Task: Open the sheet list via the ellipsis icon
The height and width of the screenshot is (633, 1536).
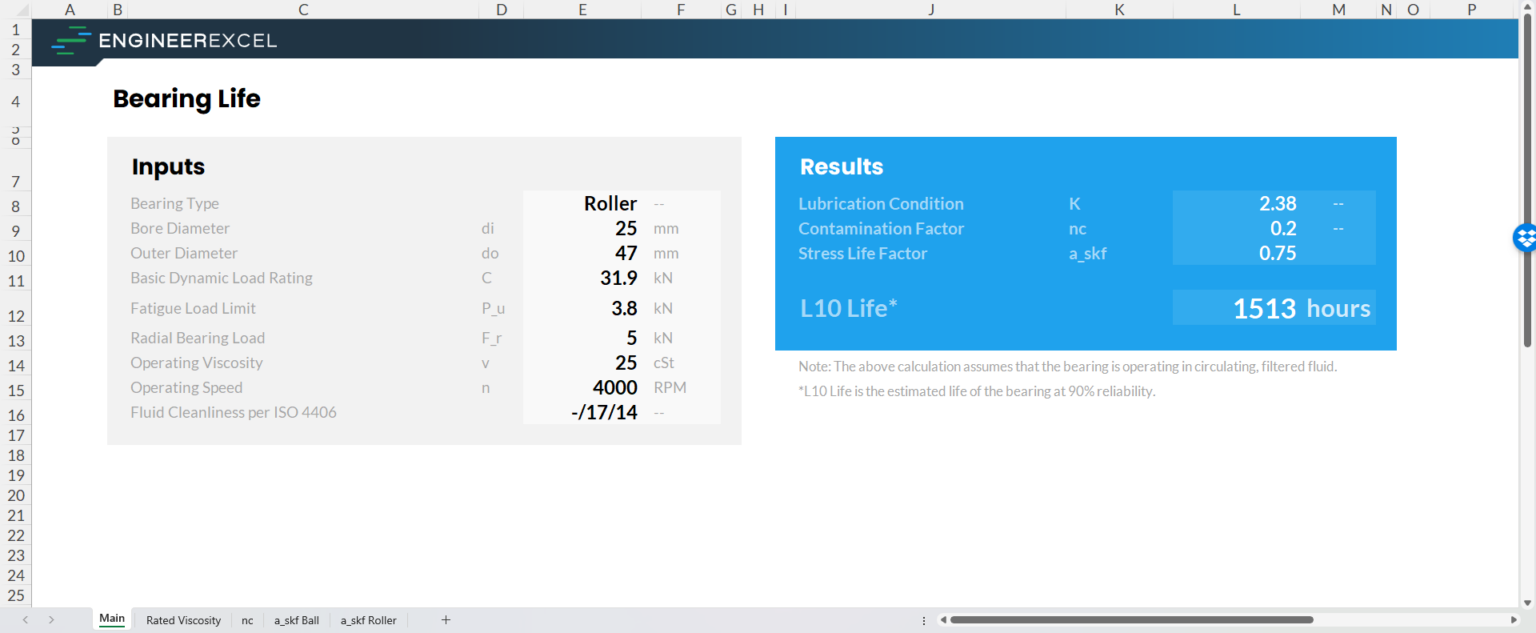Action: 922,620
